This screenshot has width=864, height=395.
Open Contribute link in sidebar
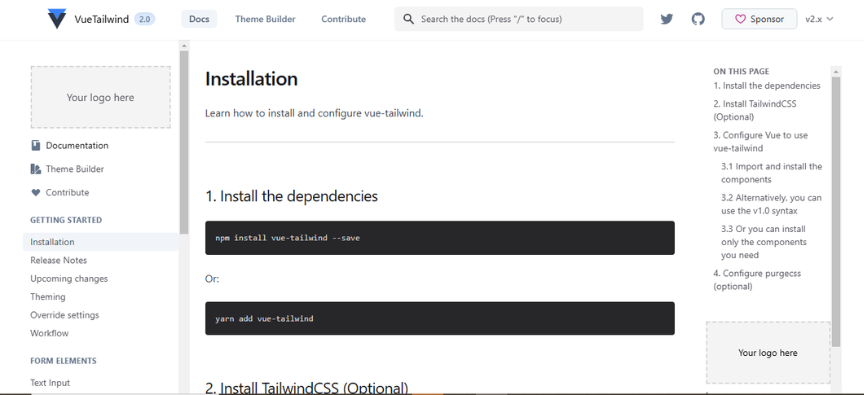(x=67, y=192)
